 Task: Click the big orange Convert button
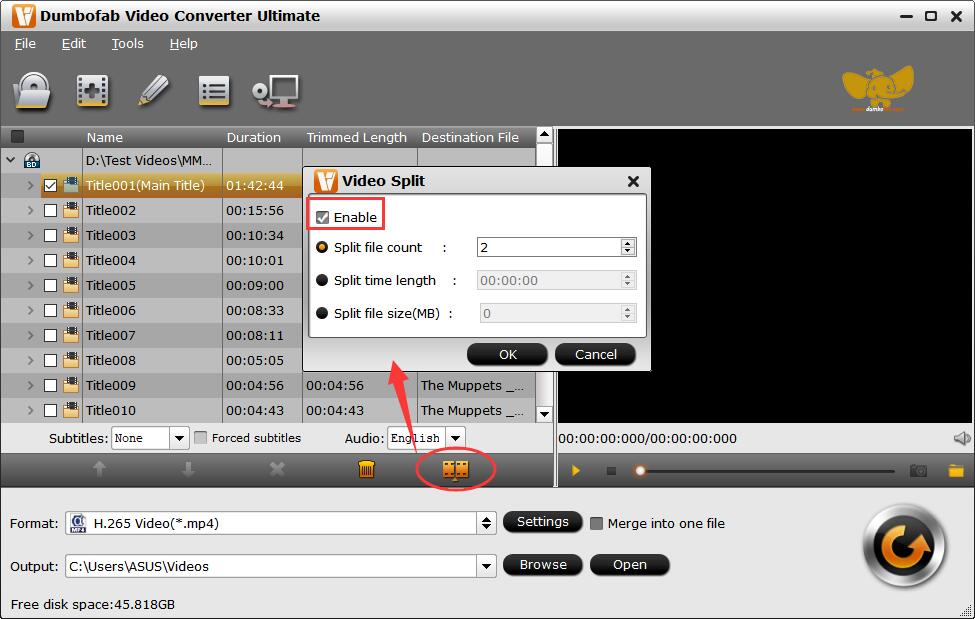pos(903,546)
